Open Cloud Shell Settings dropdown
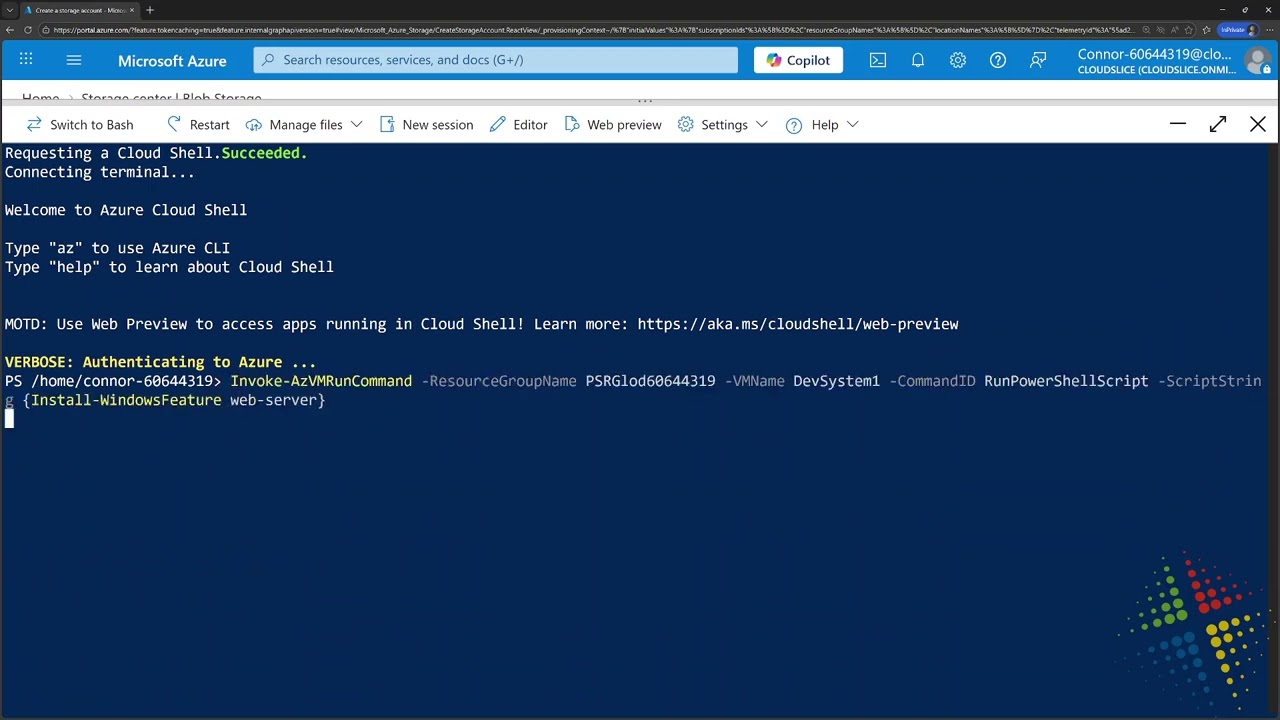The image size is (1280, 720). pyautogui.click(x=722, y=125)
